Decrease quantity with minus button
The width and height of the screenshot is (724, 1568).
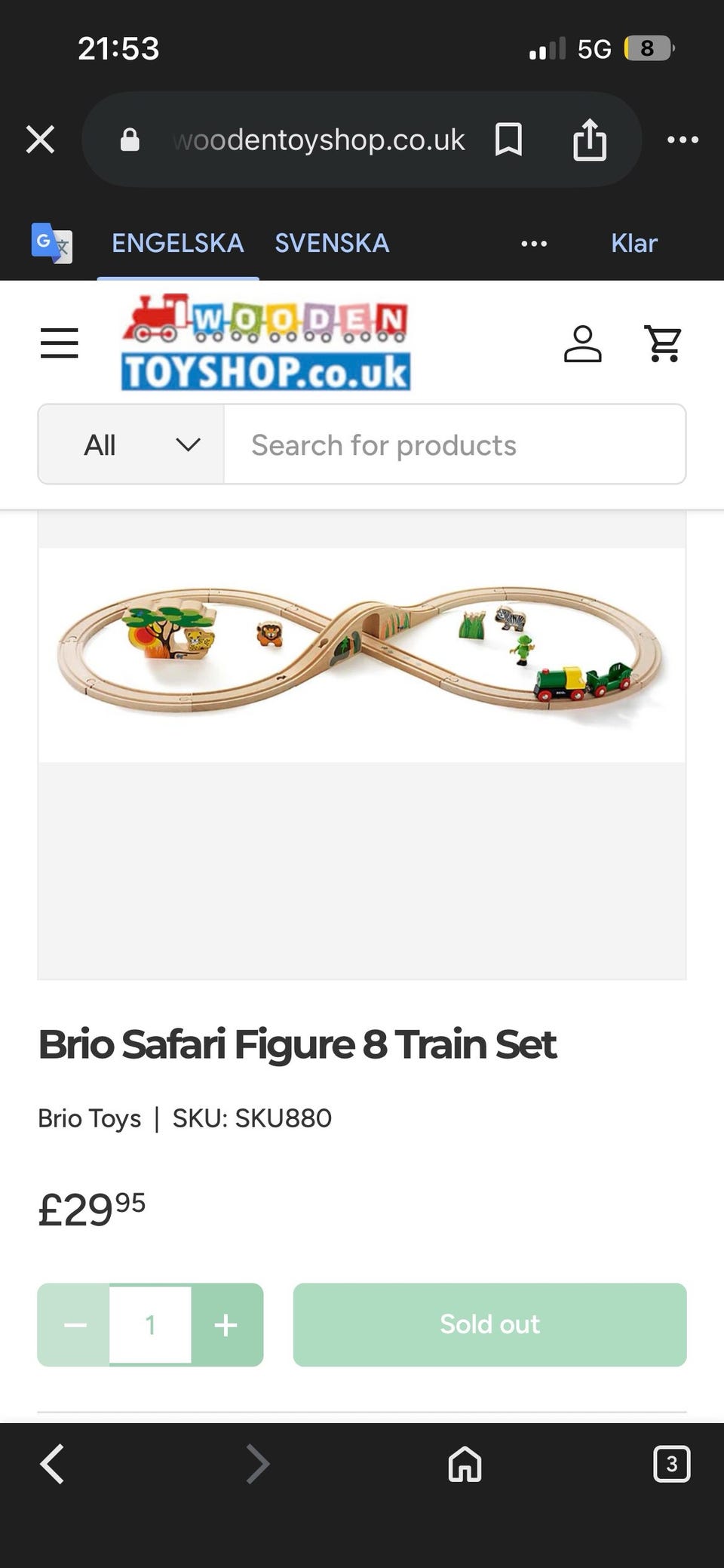(75, 1325)
